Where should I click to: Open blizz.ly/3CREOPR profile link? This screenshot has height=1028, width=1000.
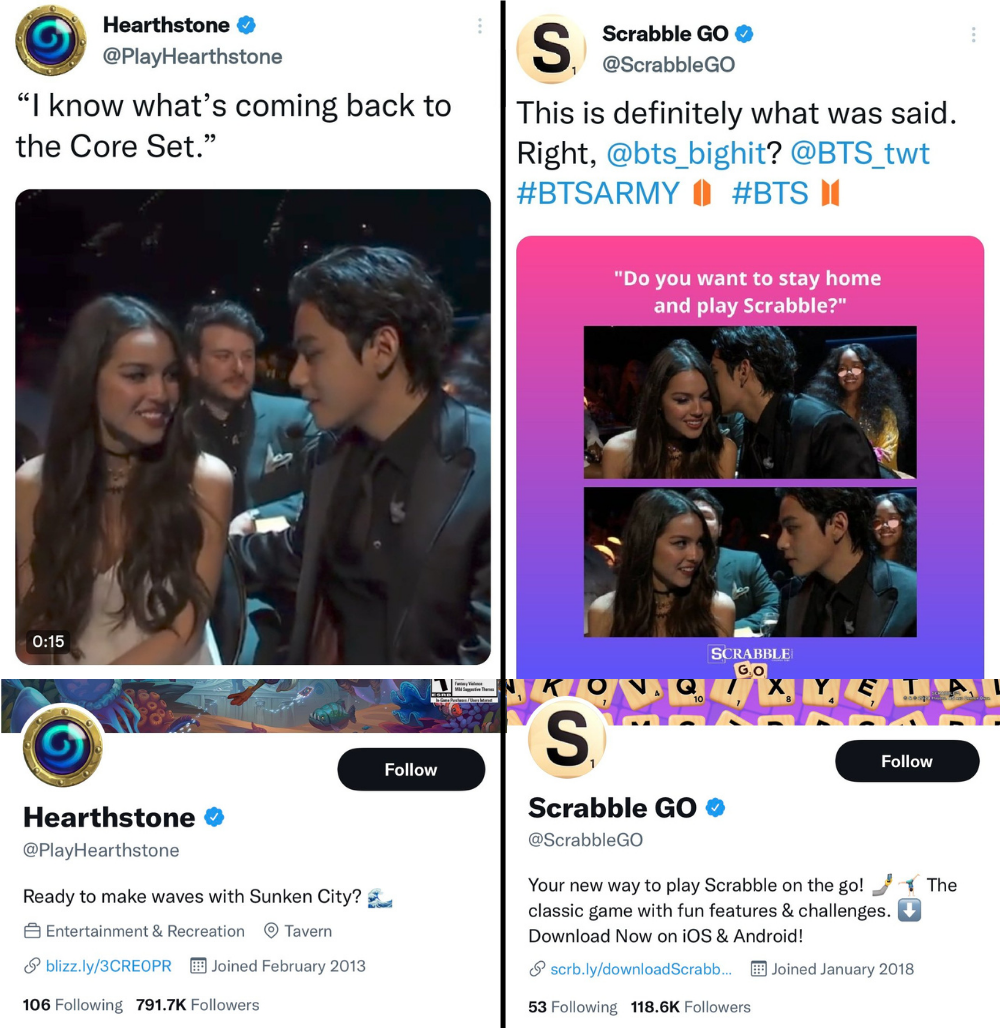(x=108, y=966)
